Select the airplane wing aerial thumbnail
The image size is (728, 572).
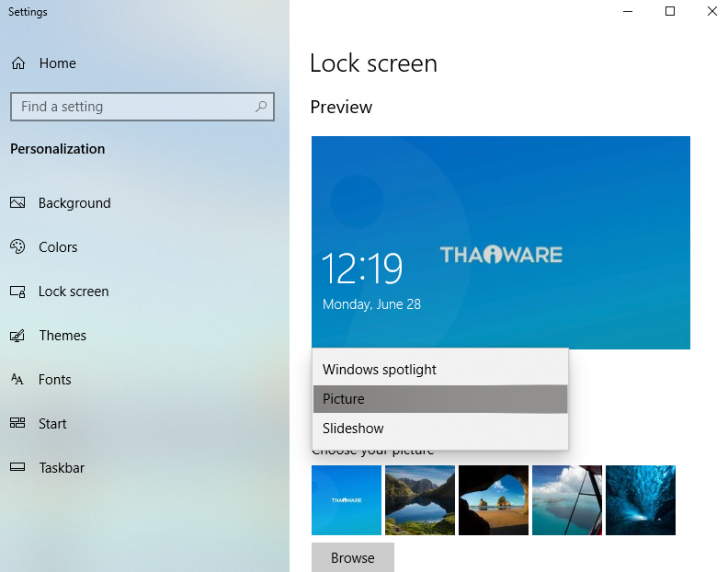pos(567,500)
